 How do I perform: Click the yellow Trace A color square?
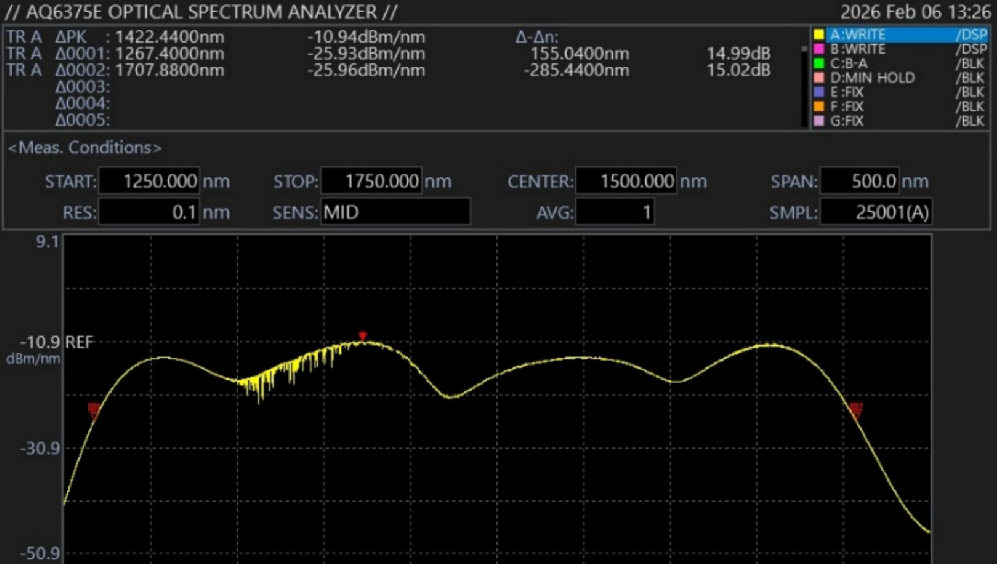click(818, 35)
